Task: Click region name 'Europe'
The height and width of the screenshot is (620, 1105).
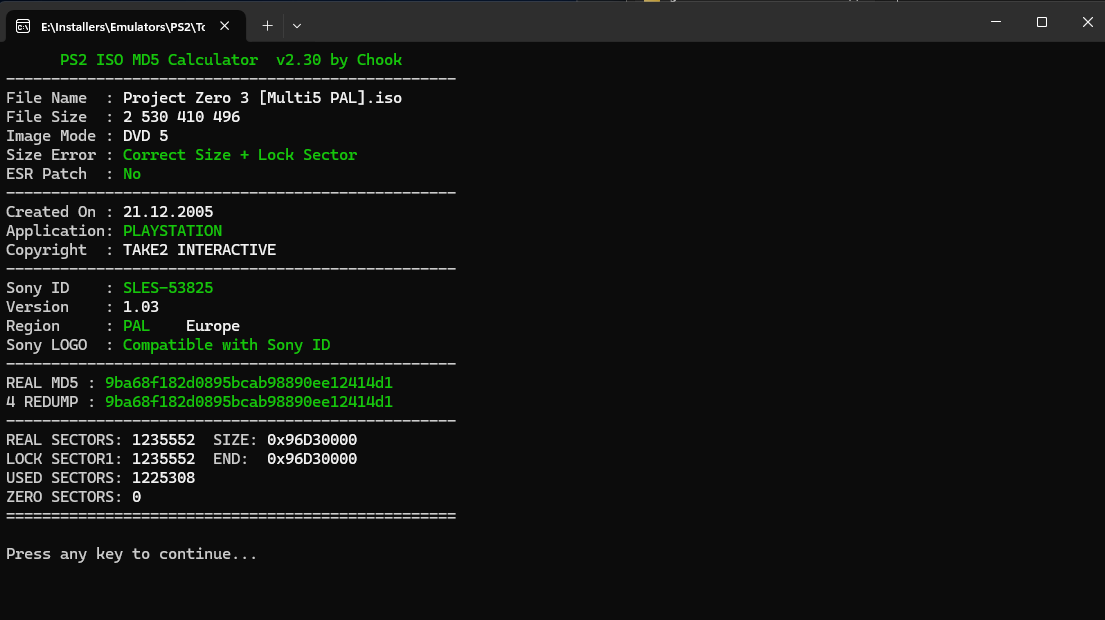Action: pos(213,326)
